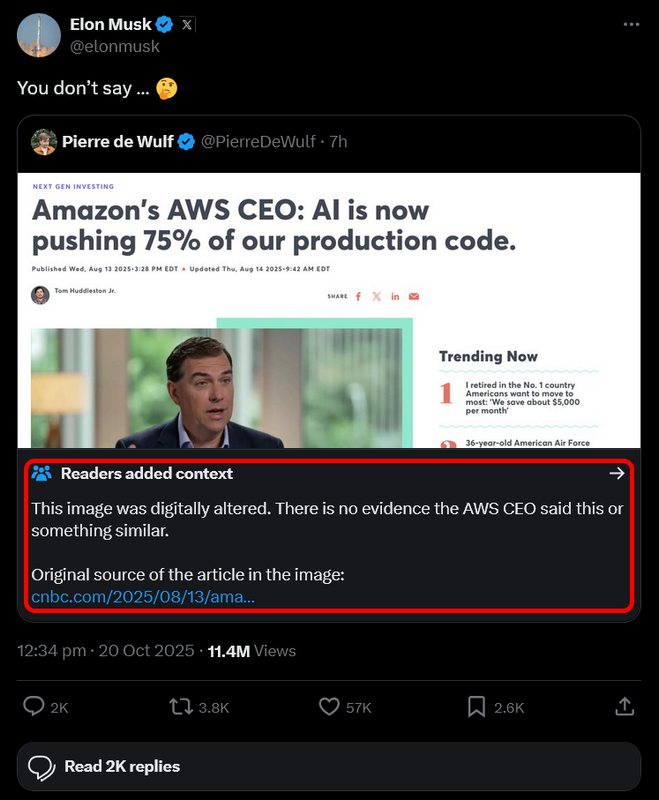Image resolution: width=659 pixels, height=800 pixels.
Task: Bookmark this post
Action: click(x=478, y=707)
